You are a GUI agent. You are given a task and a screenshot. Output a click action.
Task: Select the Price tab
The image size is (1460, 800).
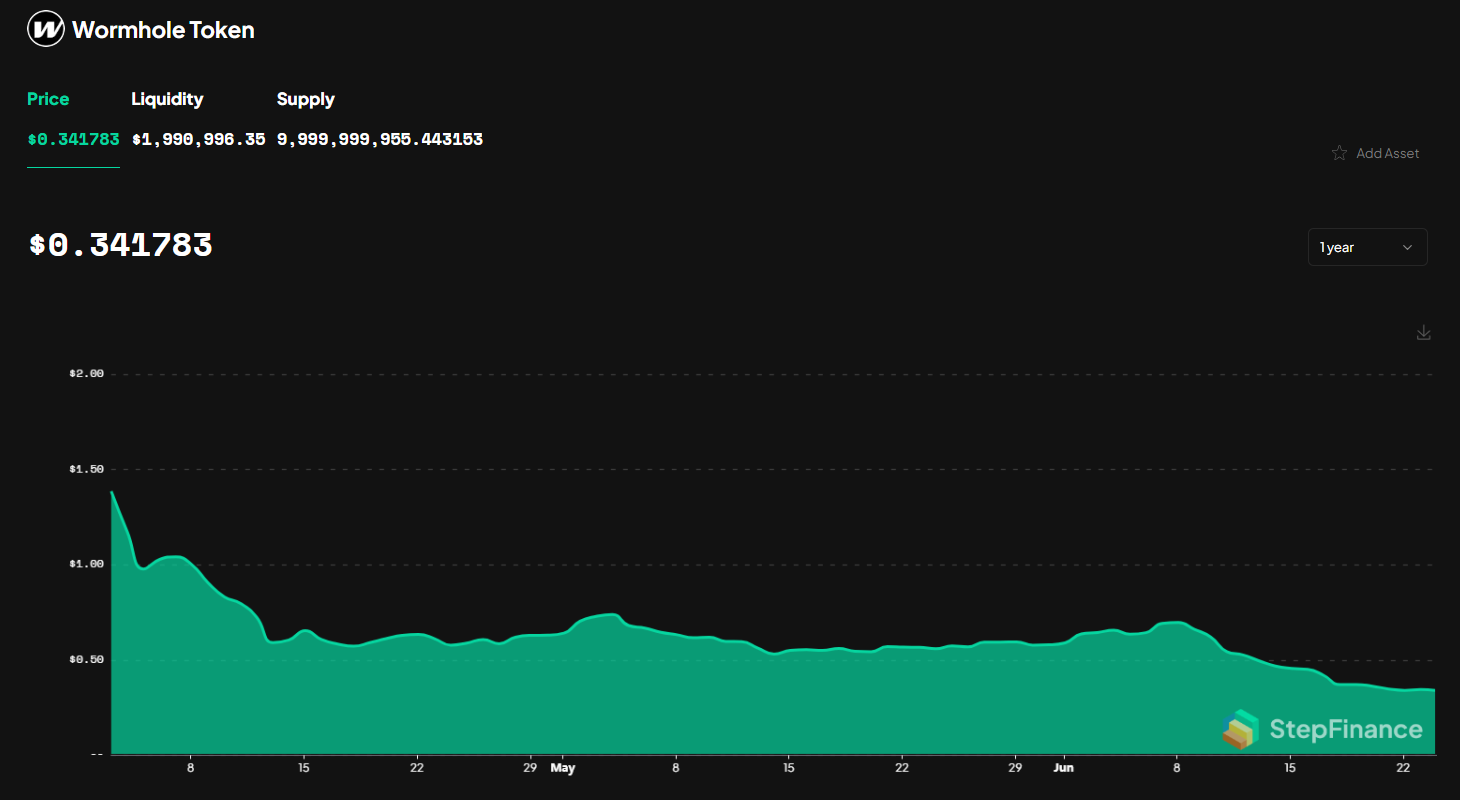click(48, 99)
